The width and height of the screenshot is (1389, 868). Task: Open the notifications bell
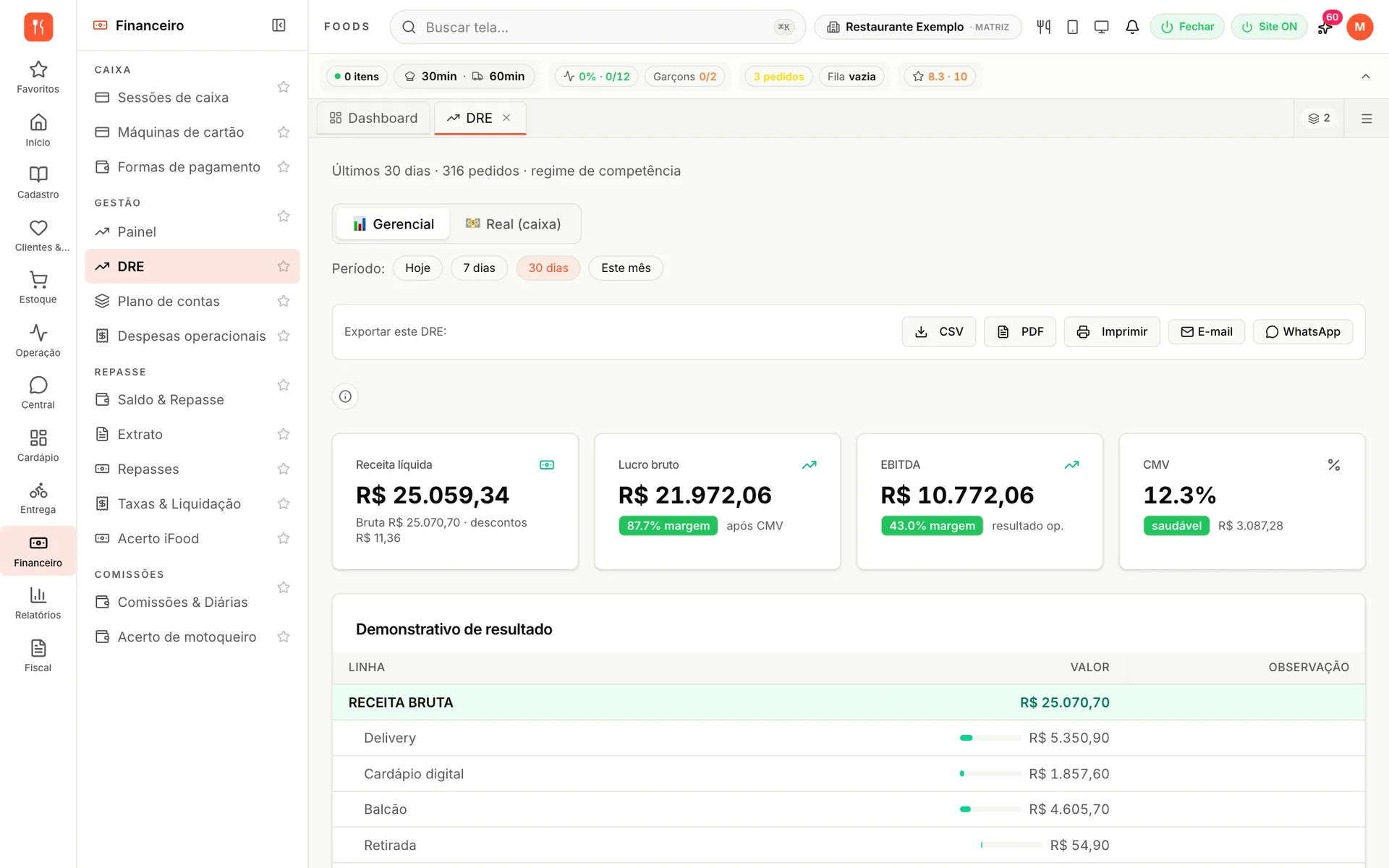[1132, 27]
